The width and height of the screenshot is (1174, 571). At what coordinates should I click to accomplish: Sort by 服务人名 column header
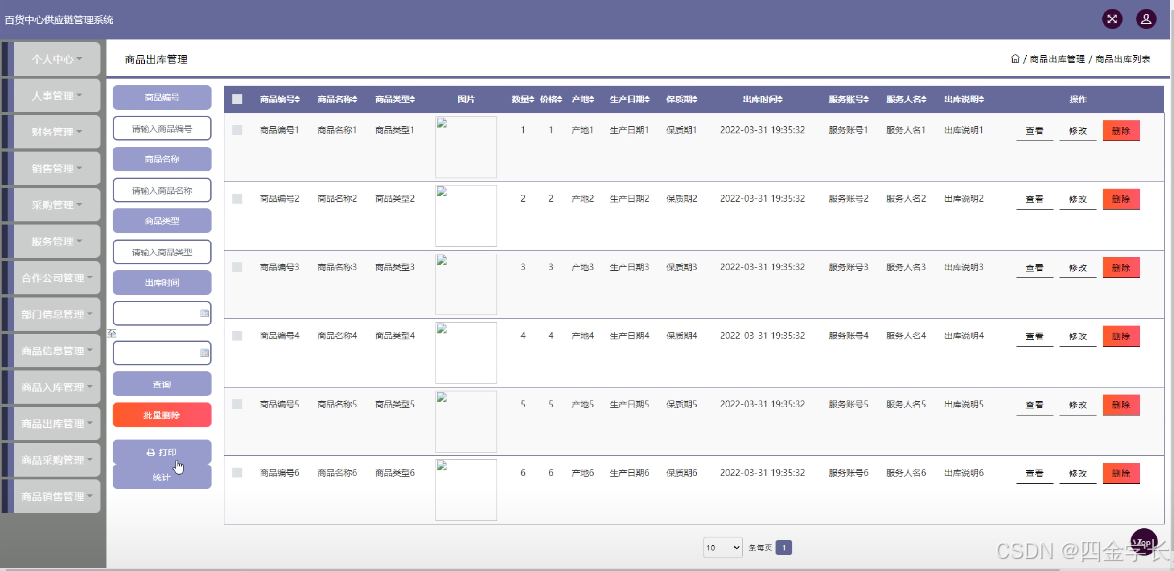pyautogui.click(x=907, y=100)
